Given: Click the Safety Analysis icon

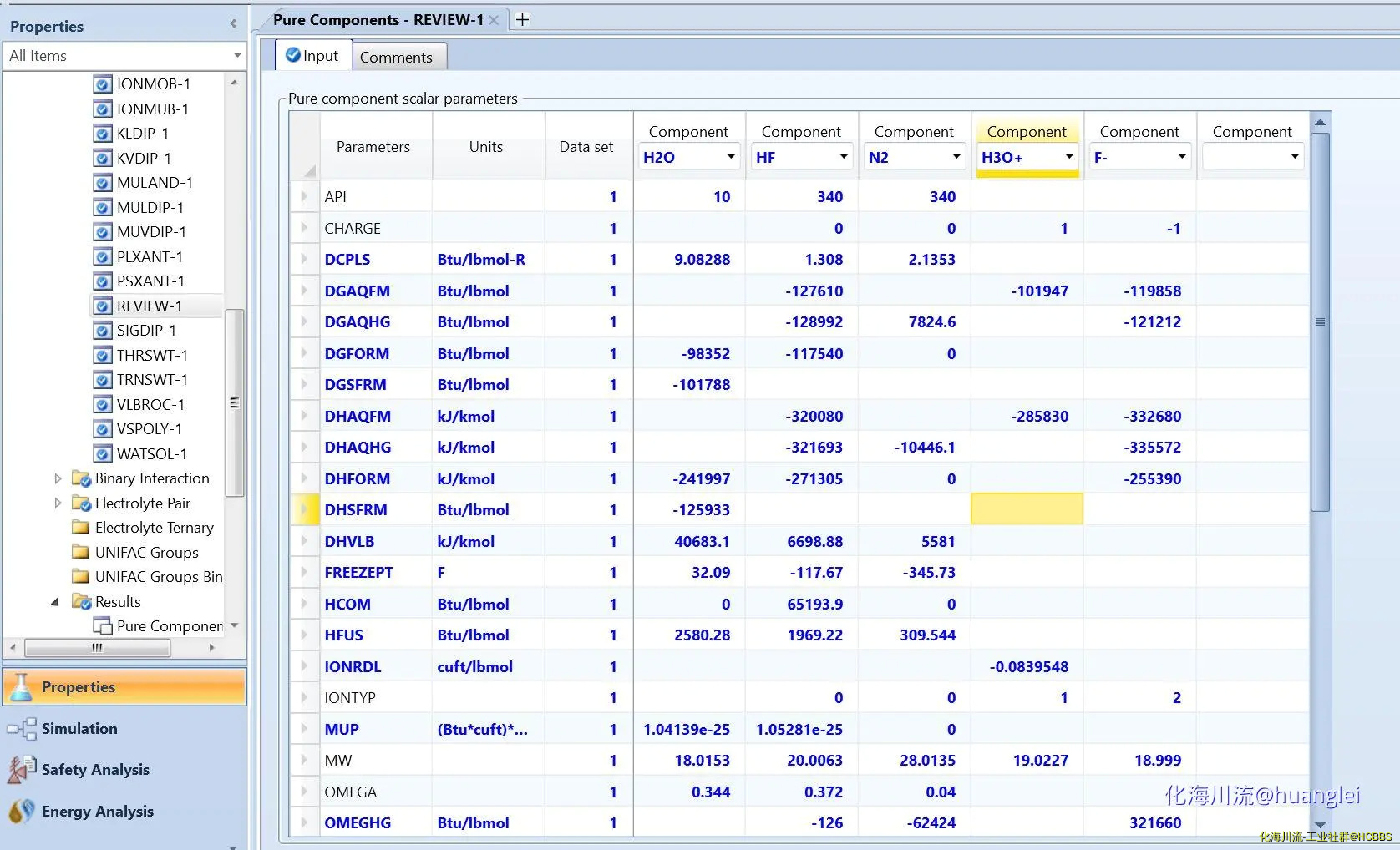Looking at the screenshot, I should (22, 770).
